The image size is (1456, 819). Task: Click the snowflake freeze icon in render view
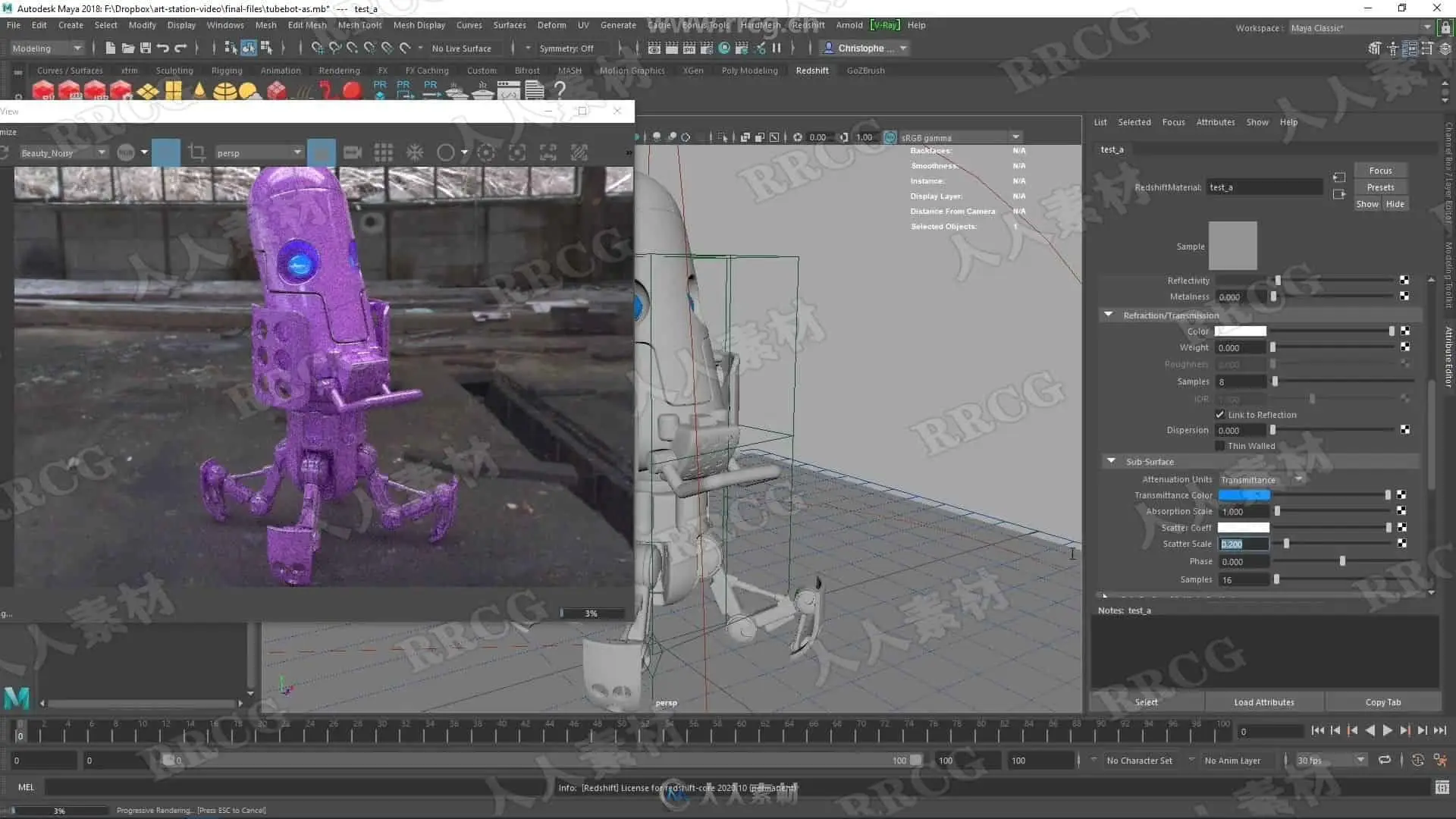pyautogui.click(x=415, y=152)
